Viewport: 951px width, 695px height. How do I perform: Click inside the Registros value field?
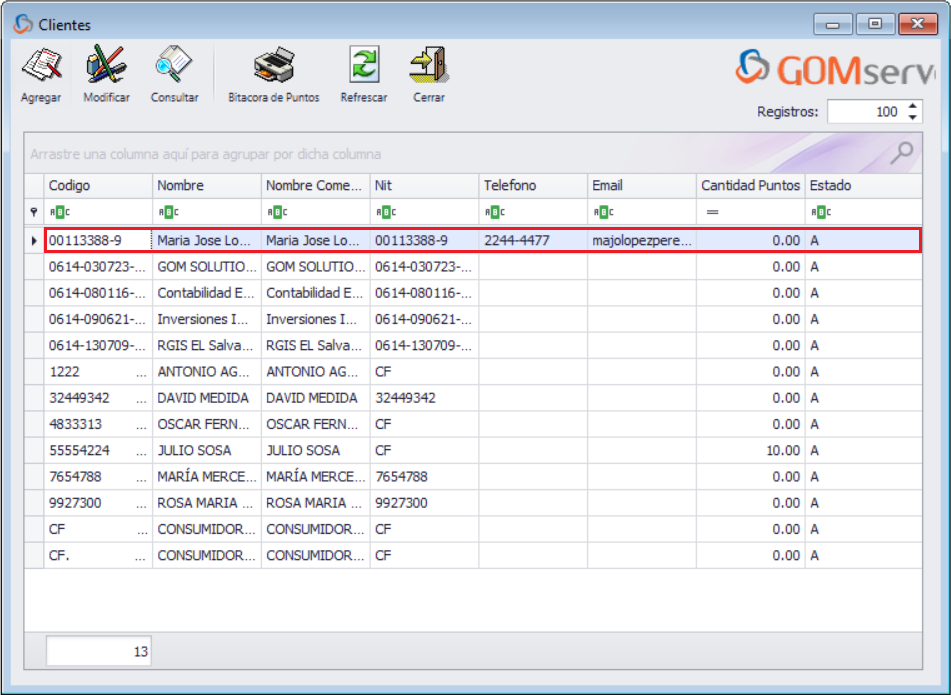tap(880, 111)
